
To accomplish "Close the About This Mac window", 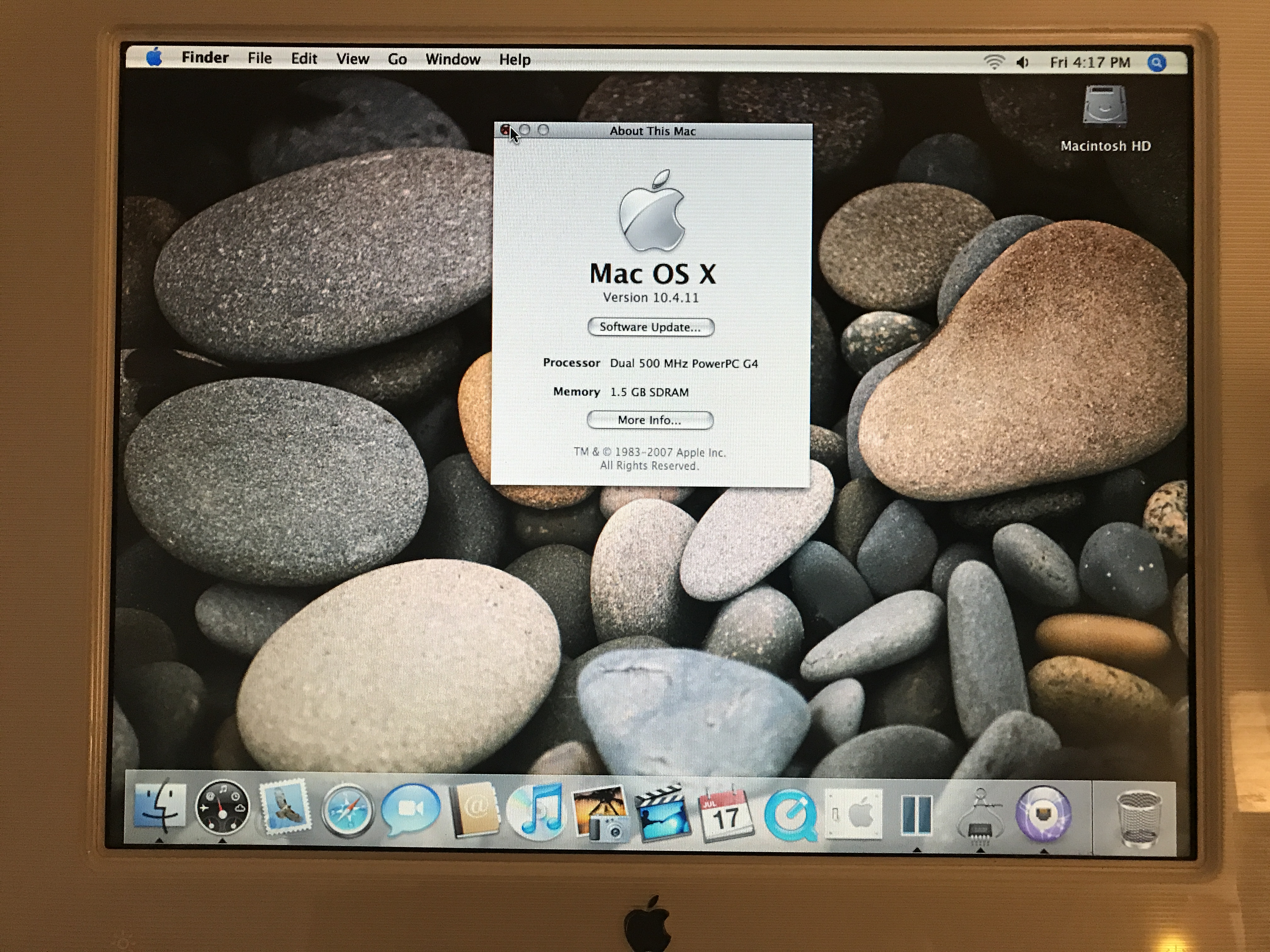I will point(505,130).
